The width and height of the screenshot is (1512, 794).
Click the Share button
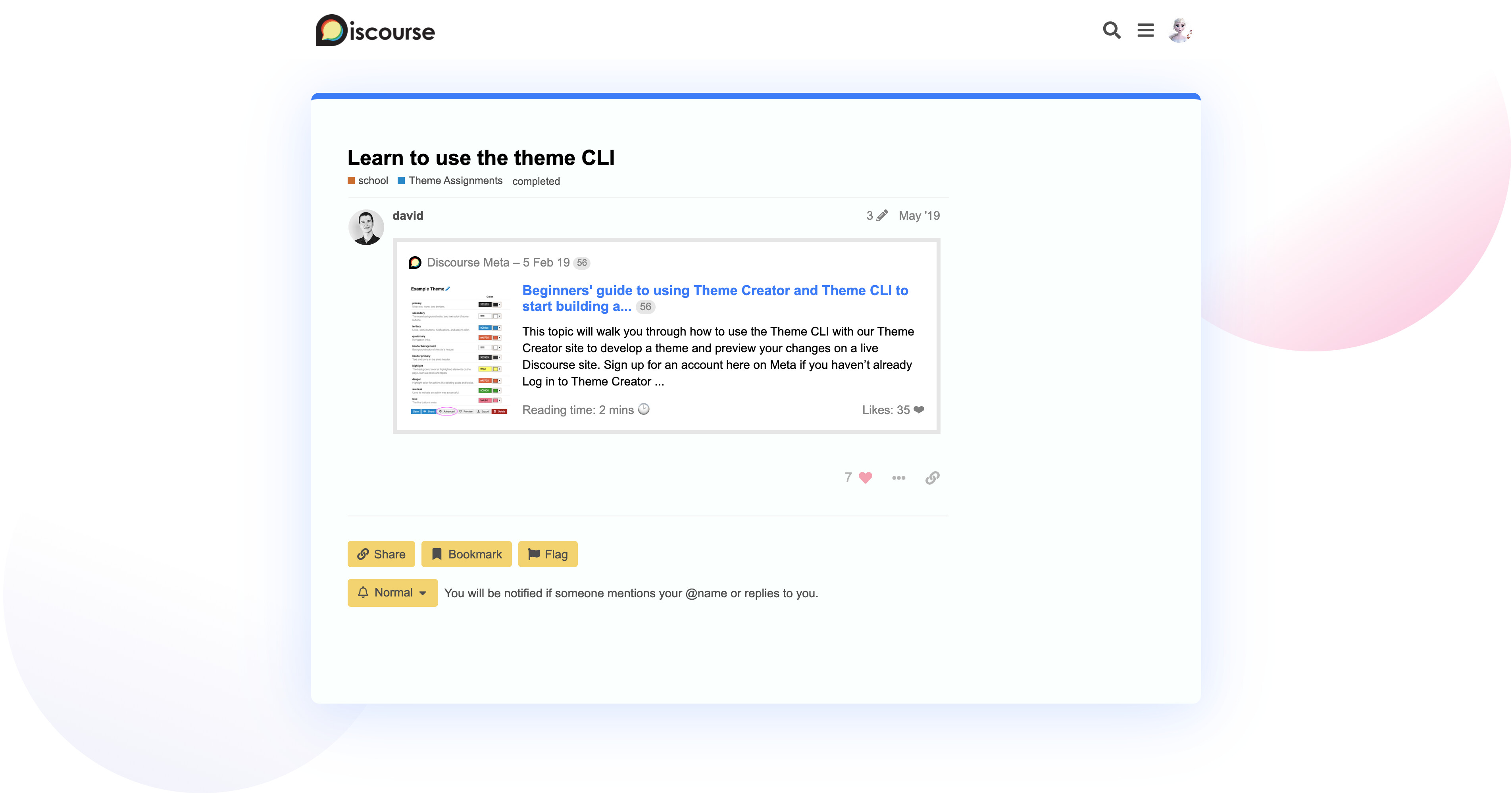(381, 554)
